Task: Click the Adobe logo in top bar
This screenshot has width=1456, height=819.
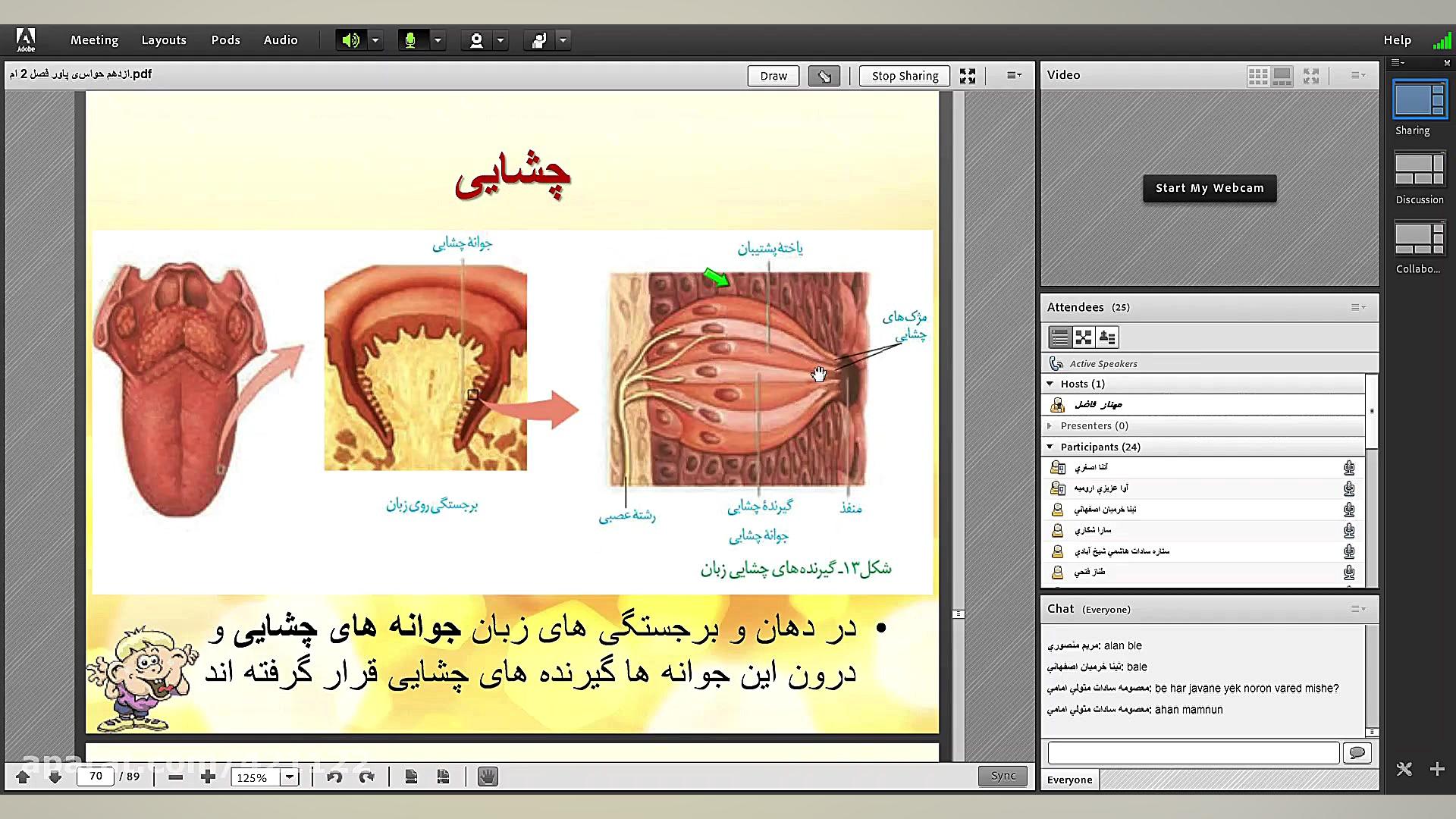Action: (x=26, y=39)
